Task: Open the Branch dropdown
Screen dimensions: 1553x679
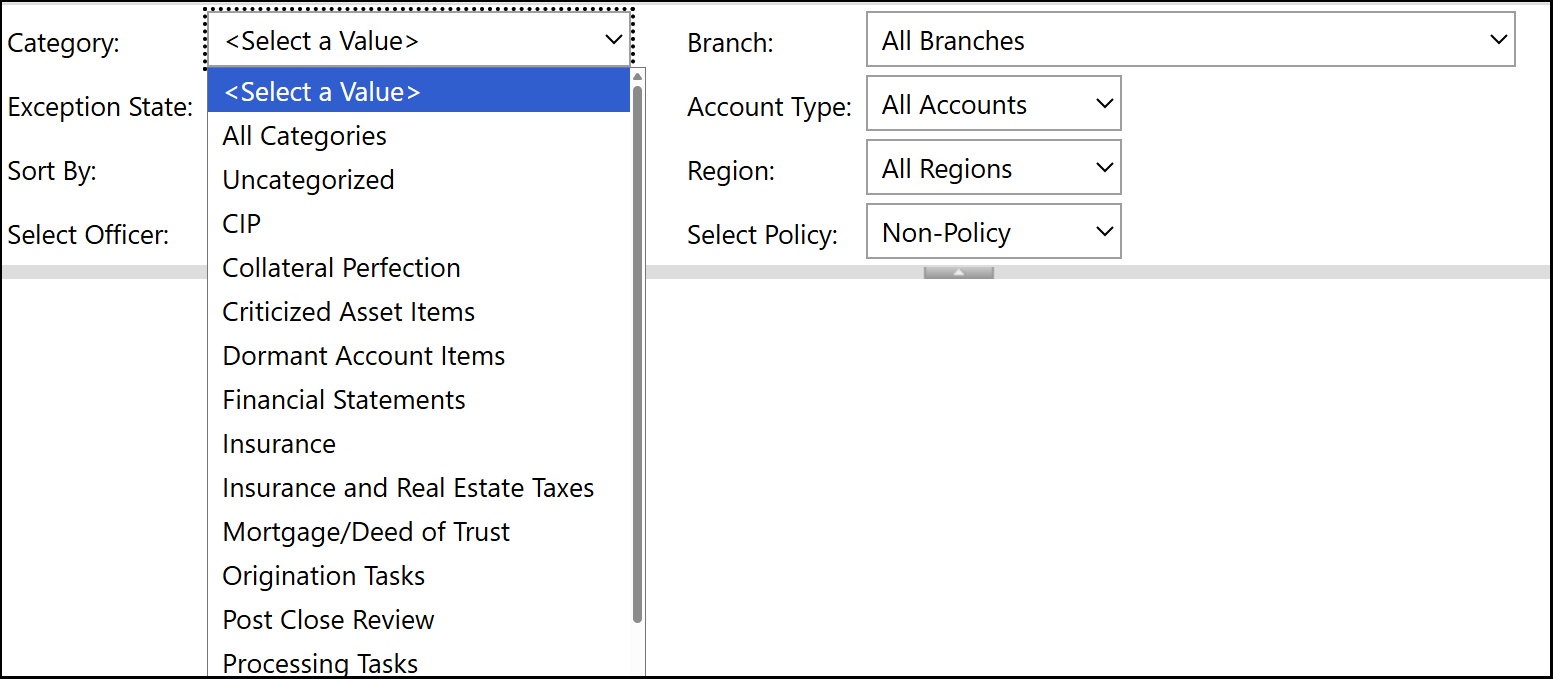Action: [1190, 41]
